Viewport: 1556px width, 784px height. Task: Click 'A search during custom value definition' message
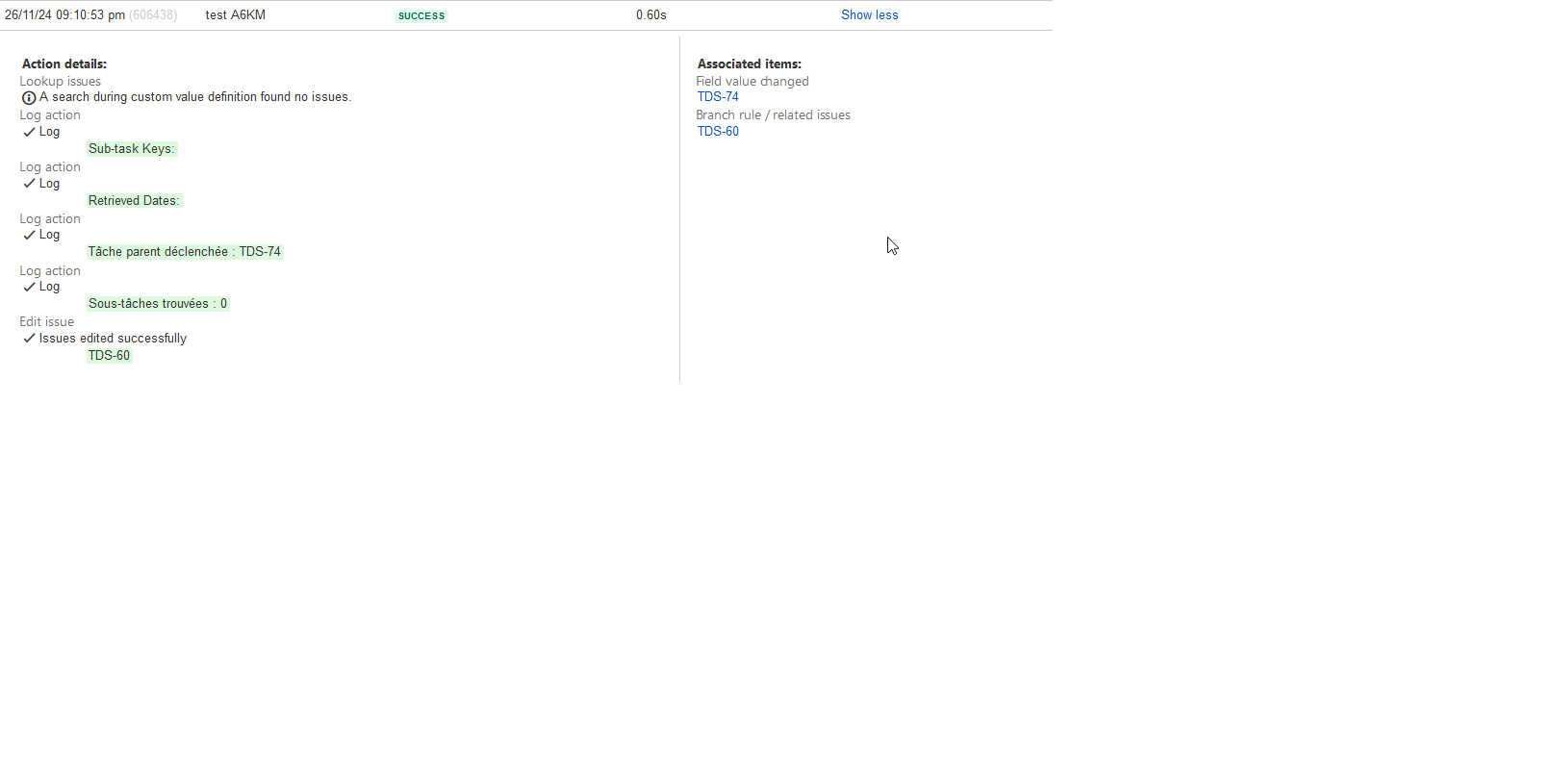coord(195,97)
